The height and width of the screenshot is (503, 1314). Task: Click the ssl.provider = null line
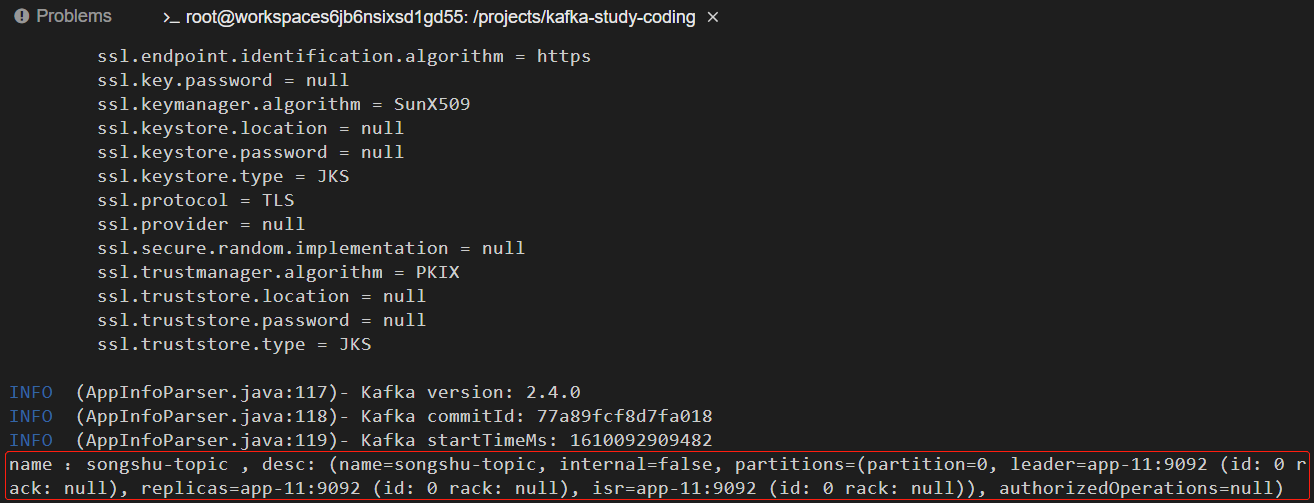click(x=201, y=224)
